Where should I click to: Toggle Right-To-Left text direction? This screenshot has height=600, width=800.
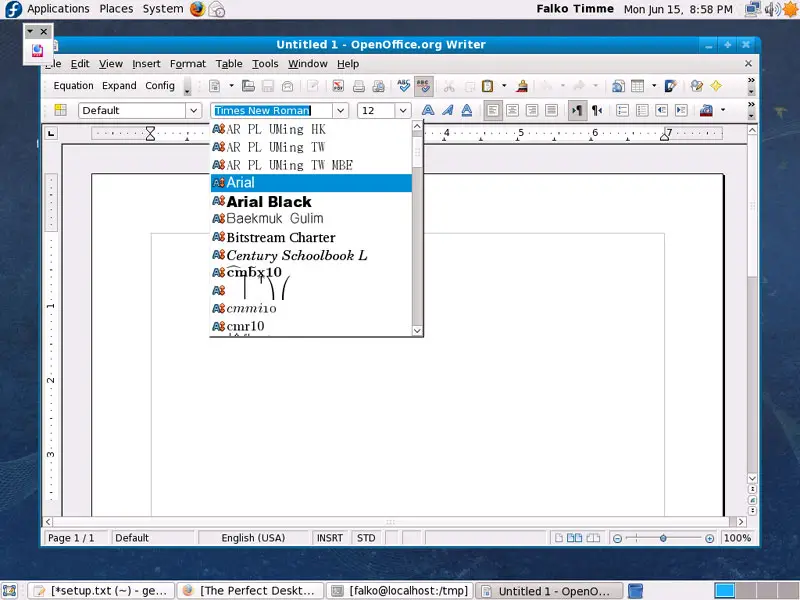pyautogui.click(x=597, y=110)
